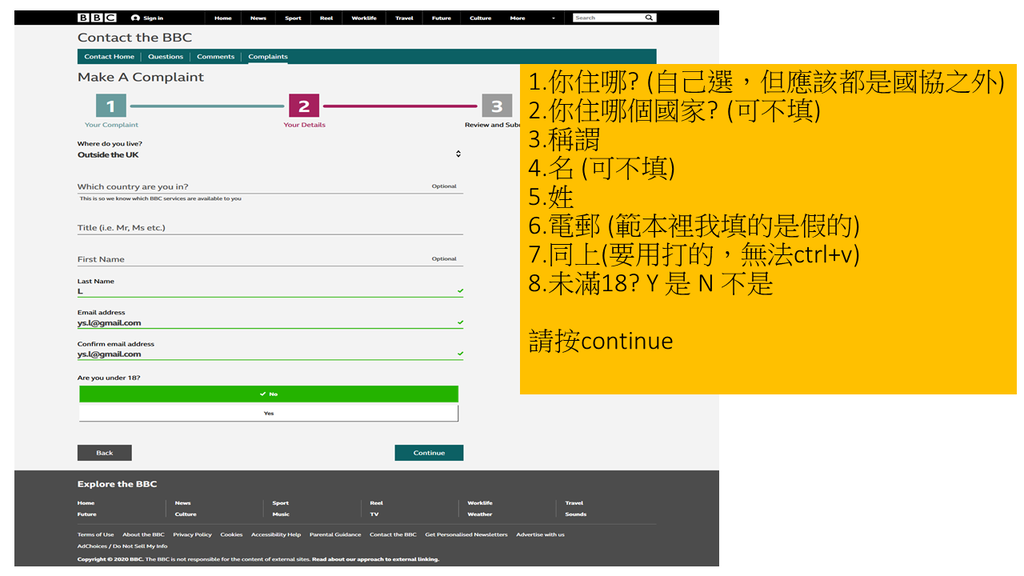1024x576 pixels.
Task: Open footer Home link
Action: 86,503
